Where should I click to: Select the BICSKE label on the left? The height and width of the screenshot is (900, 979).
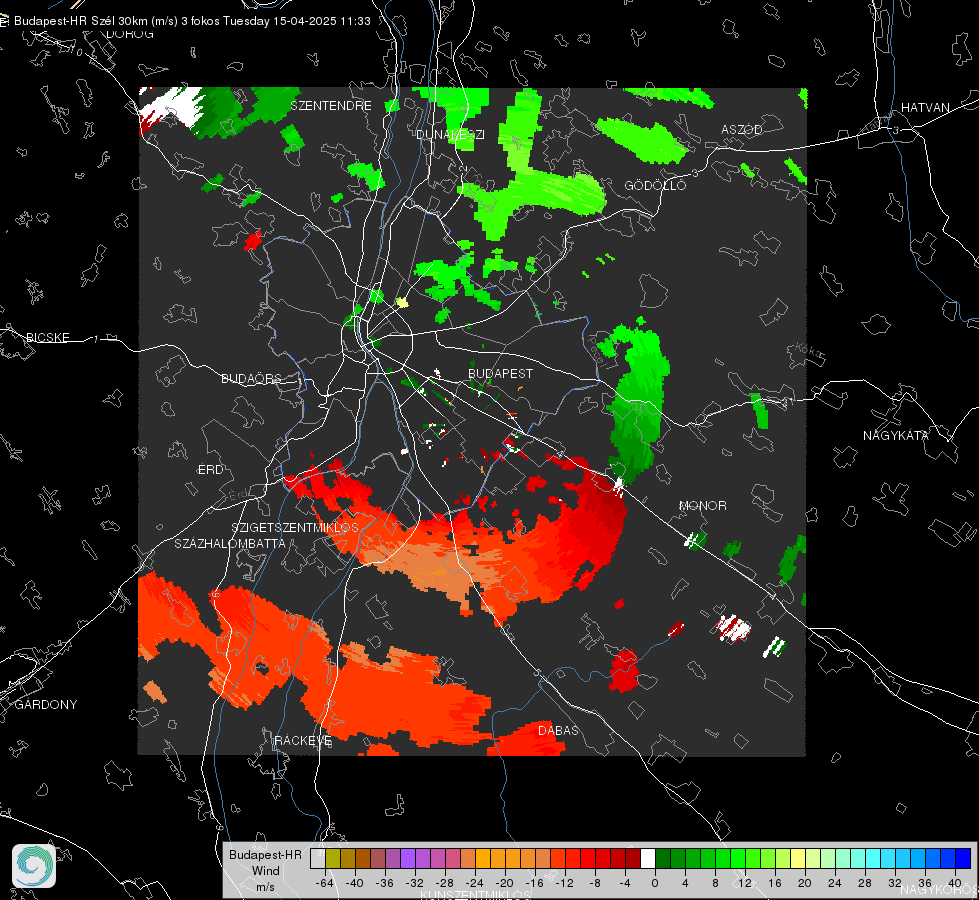[47, 337]
